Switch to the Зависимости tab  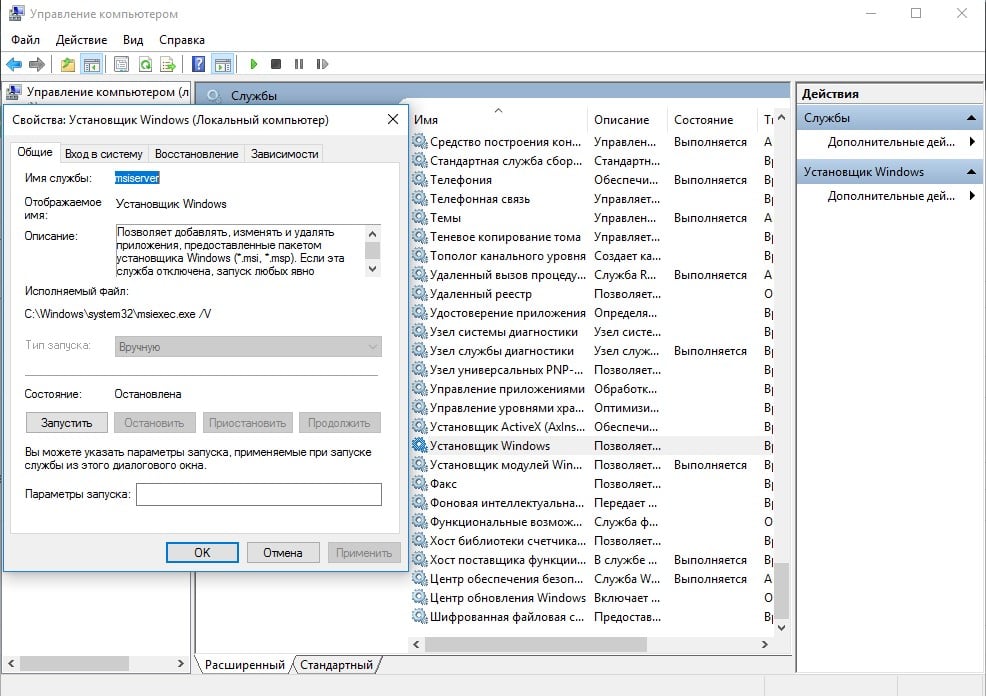284,154
